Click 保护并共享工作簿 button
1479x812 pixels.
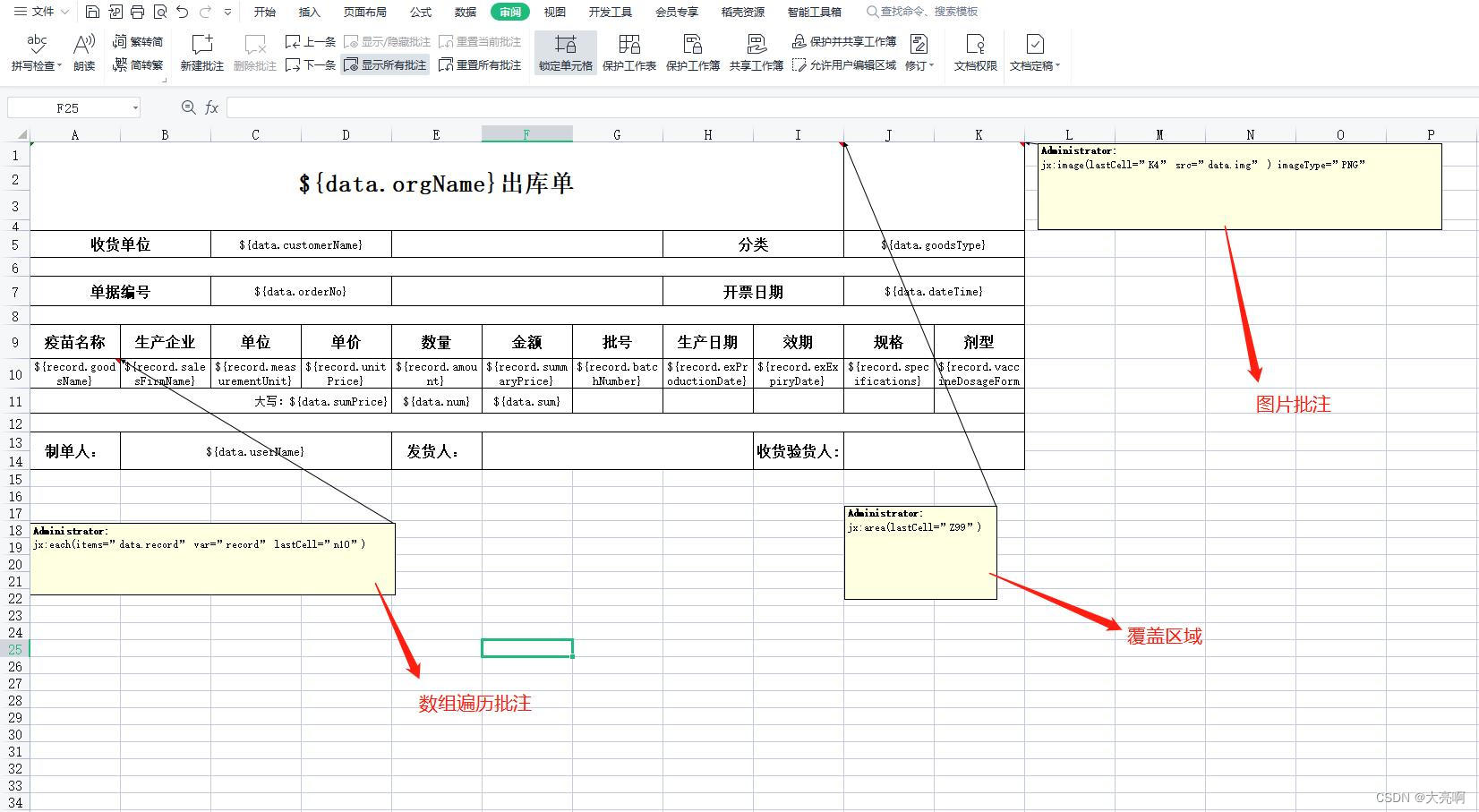pos(854,41)
